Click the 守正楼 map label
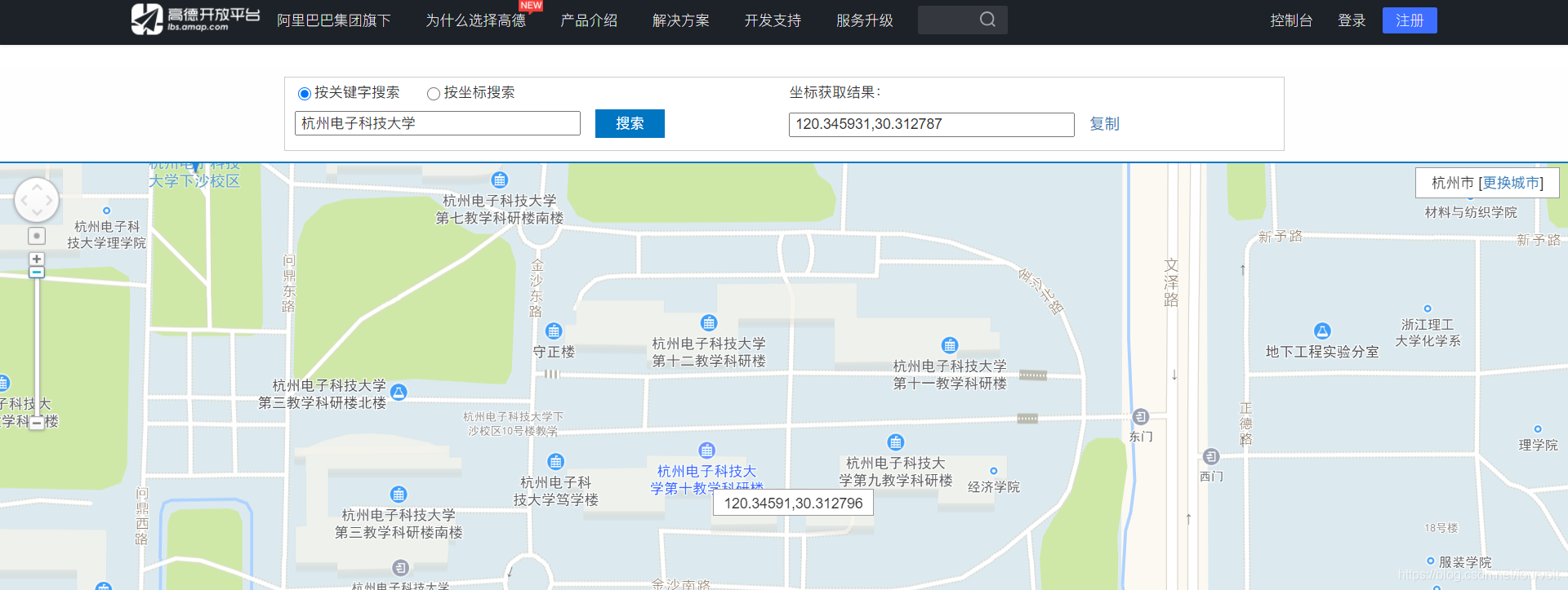This screenshot has height=590, width=1568. pos(554,352)
